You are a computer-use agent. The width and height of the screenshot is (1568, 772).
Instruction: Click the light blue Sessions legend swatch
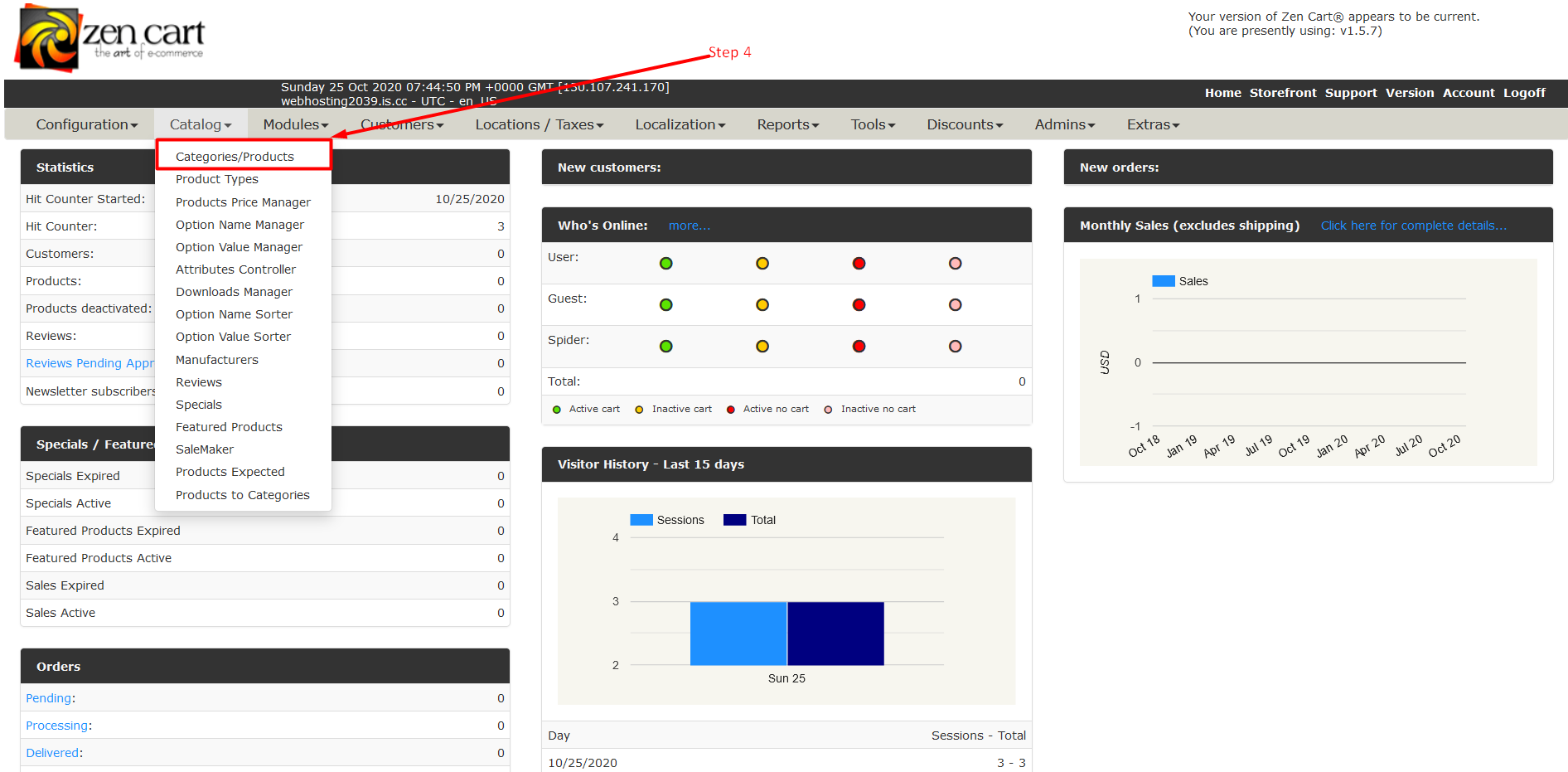[x=641, y=520]
